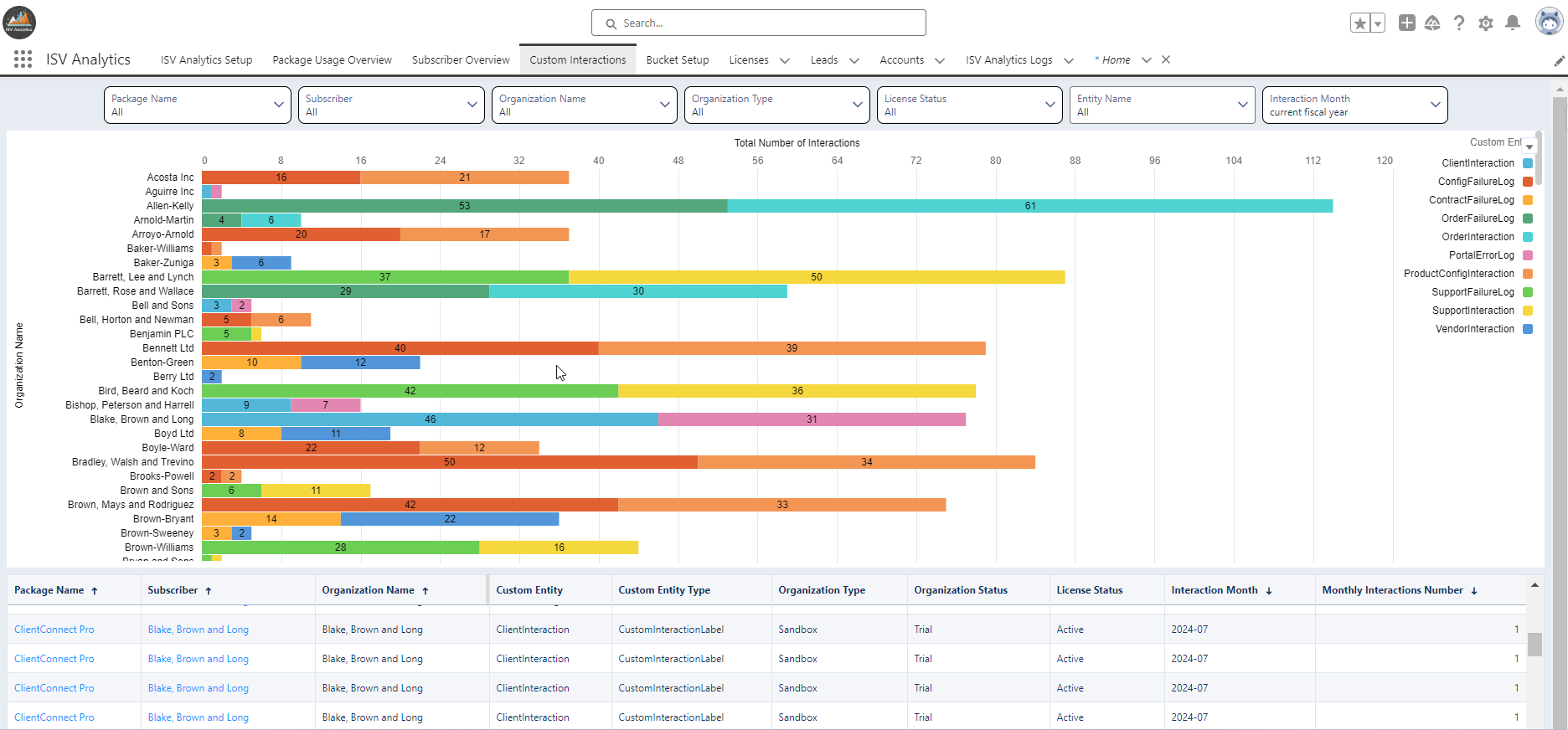
Task: Open the Entity Name filter dropdown
Action: (1163, 105)
